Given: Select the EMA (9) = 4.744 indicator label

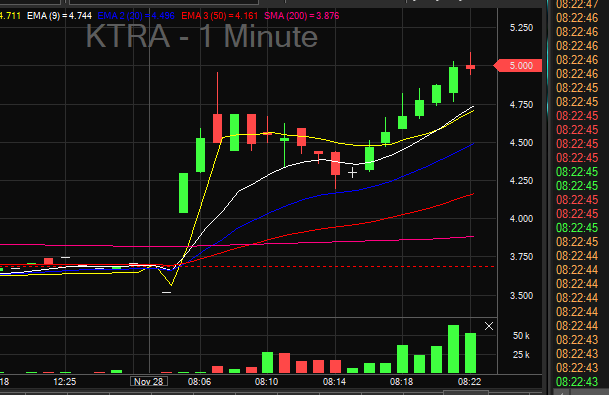Looking at the screenshot, I should pyautogui.click(x=59, y=16).
